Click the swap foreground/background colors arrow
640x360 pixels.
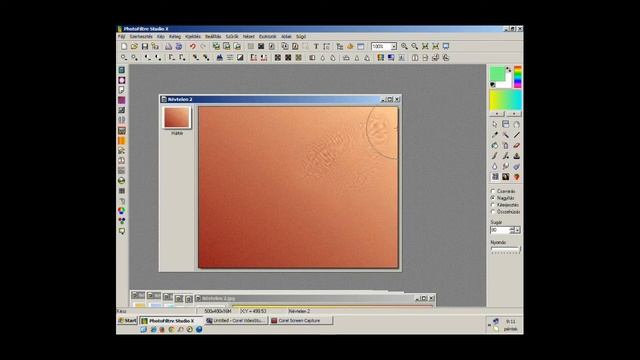pos(509,70)
